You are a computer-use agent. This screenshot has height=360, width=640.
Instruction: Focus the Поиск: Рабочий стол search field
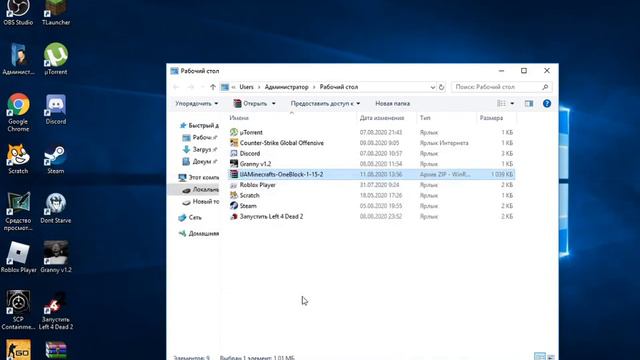tap(502, 87)
